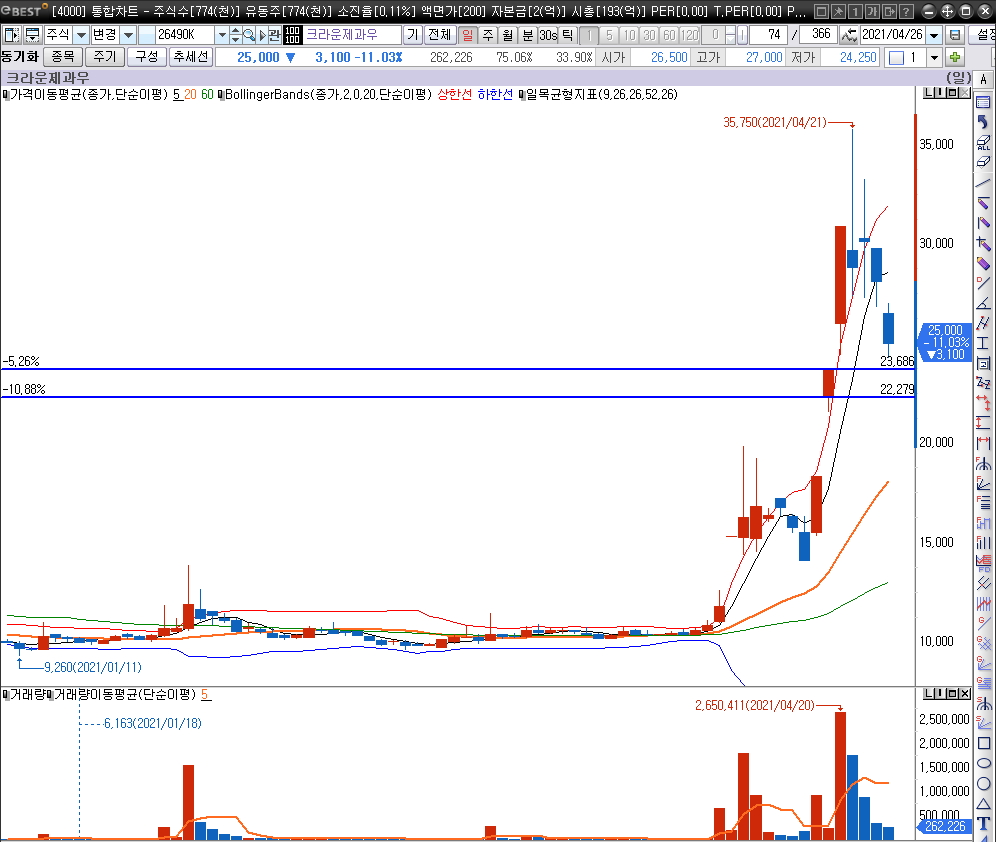Click the stock code up/down stepper
This screenshot has height=842, width=996.
pyautogui.click(x=235, y=35)
